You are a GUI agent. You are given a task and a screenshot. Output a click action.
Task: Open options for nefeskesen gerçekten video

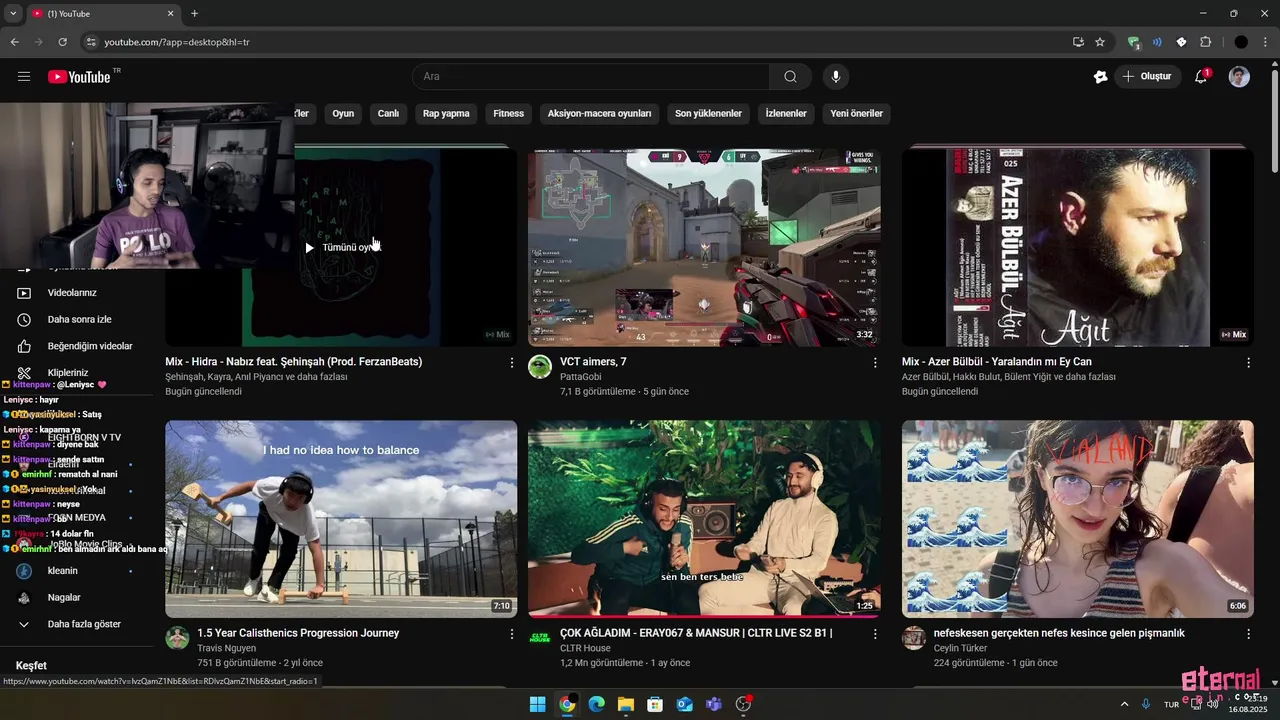click(1248, 634)
